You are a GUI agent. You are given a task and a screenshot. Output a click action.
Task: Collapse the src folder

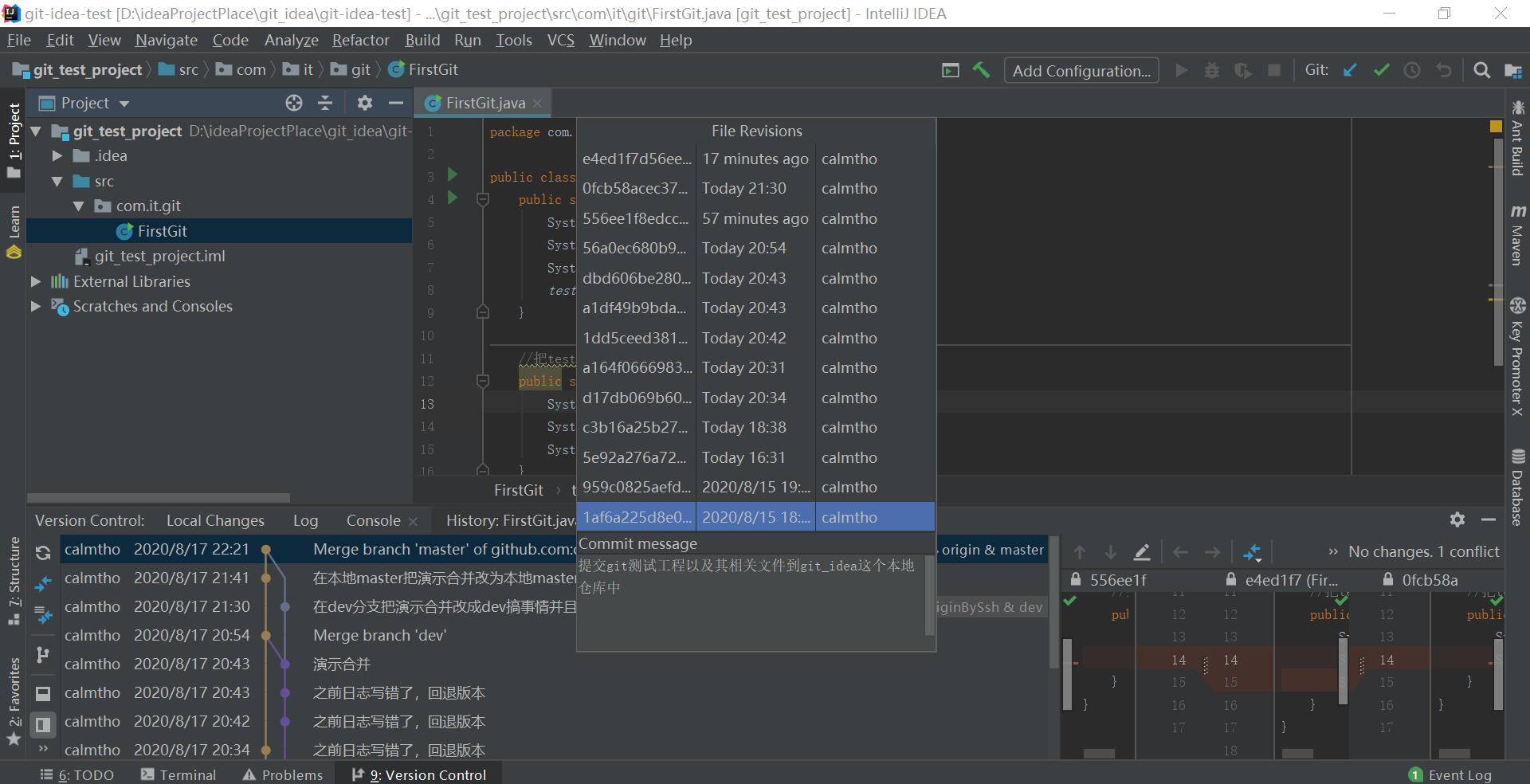(x=57, y=181)
